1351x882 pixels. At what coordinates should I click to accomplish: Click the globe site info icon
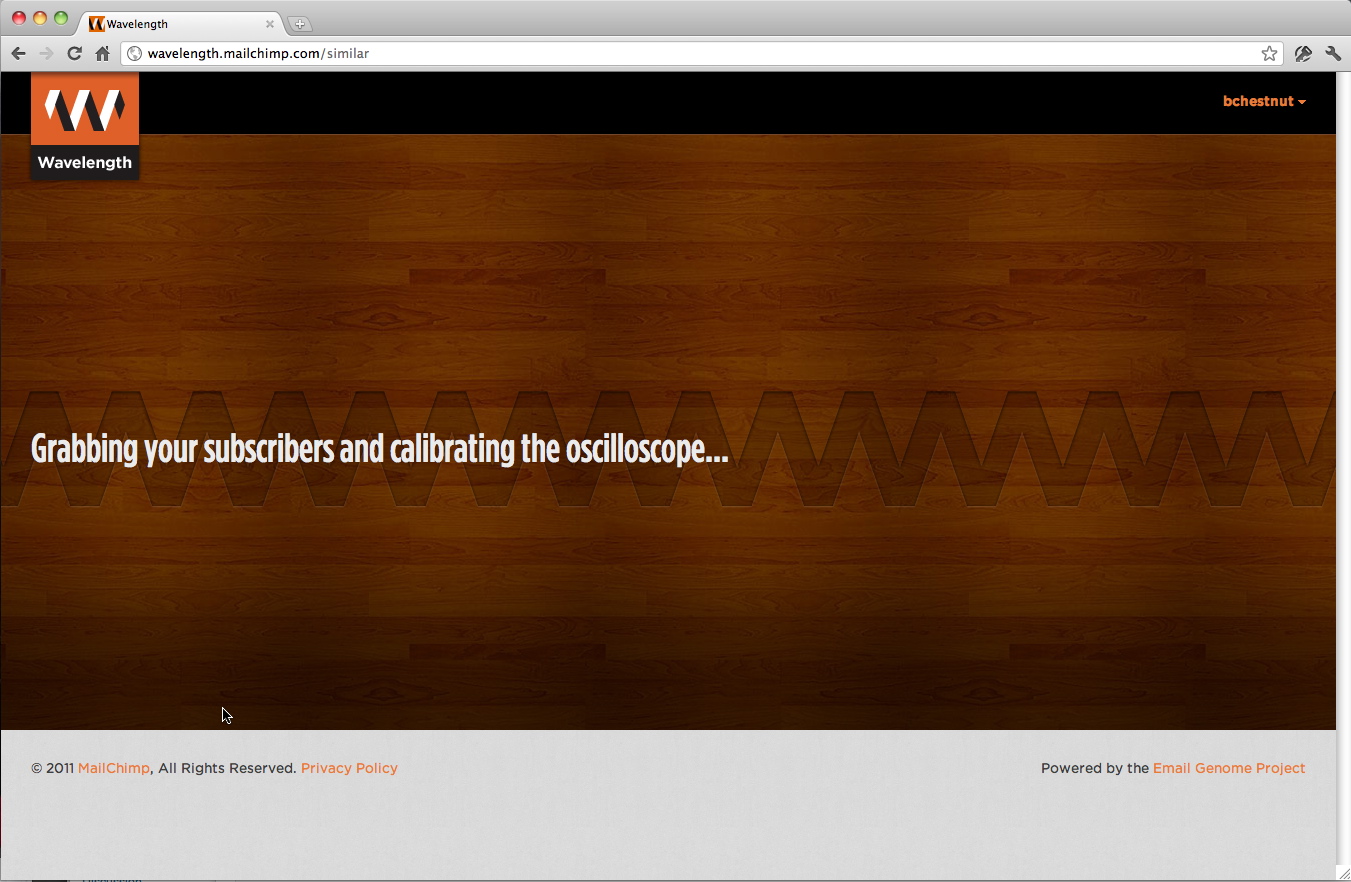tap(135, 54)
